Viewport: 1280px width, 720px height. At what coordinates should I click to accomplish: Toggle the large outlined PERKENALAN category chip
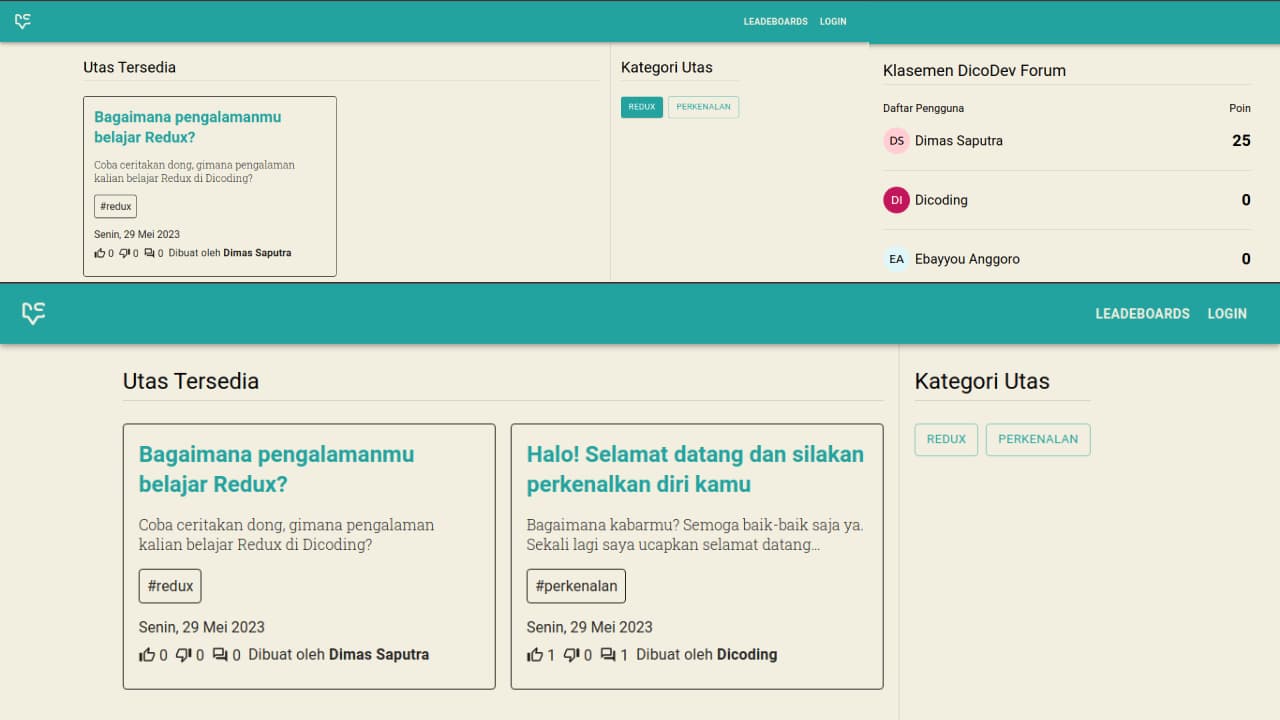point(1038,439)
